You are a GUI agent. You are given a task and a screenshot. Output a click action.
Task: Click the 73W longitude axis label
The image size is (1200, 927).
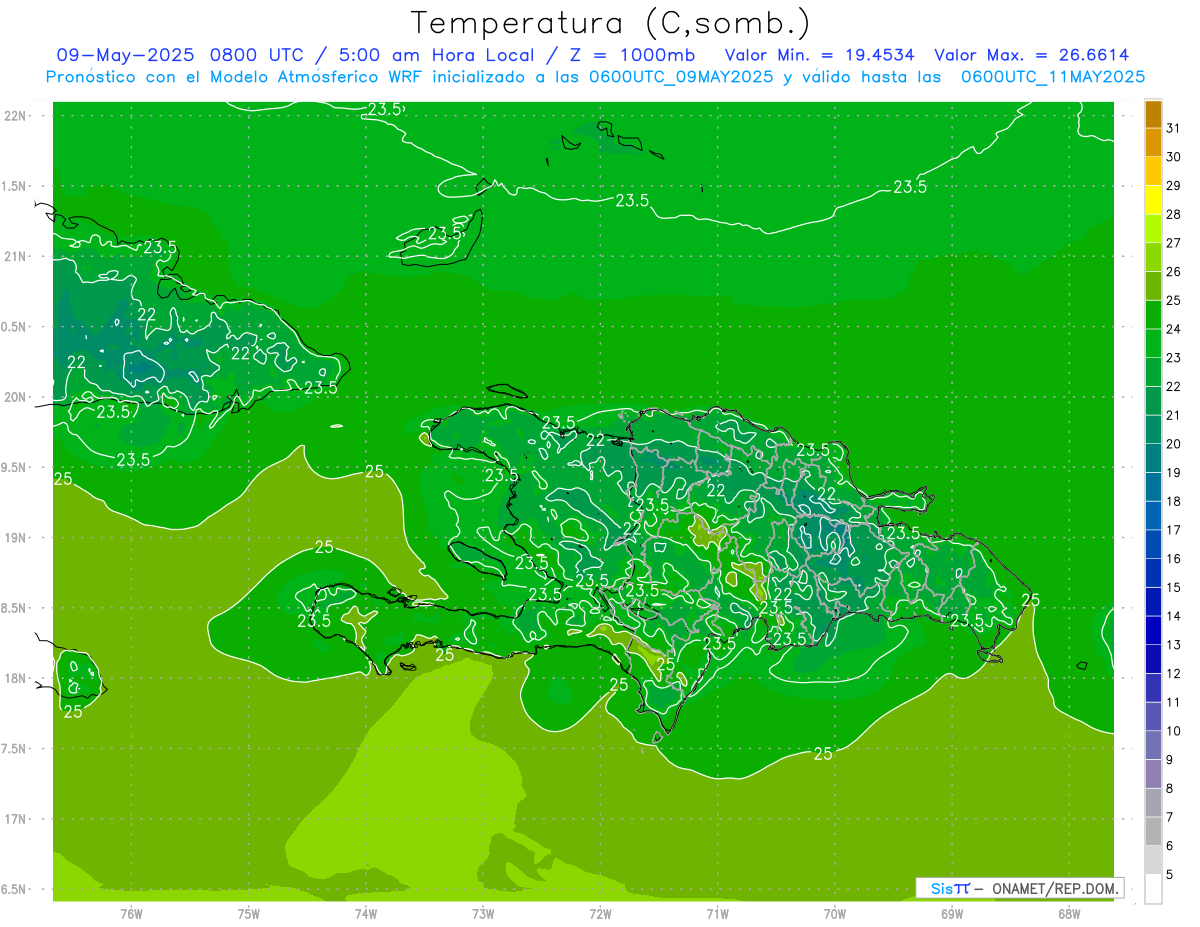pos(483,914)
